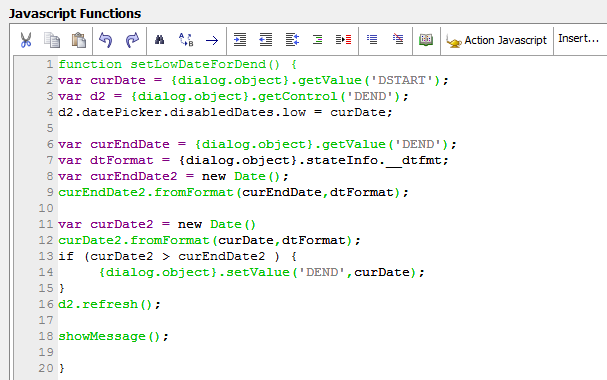Click line number 10 in the gutter
The height and width of the screenshot is (380, 607).
pyautogui.click(x=46, y=208)
